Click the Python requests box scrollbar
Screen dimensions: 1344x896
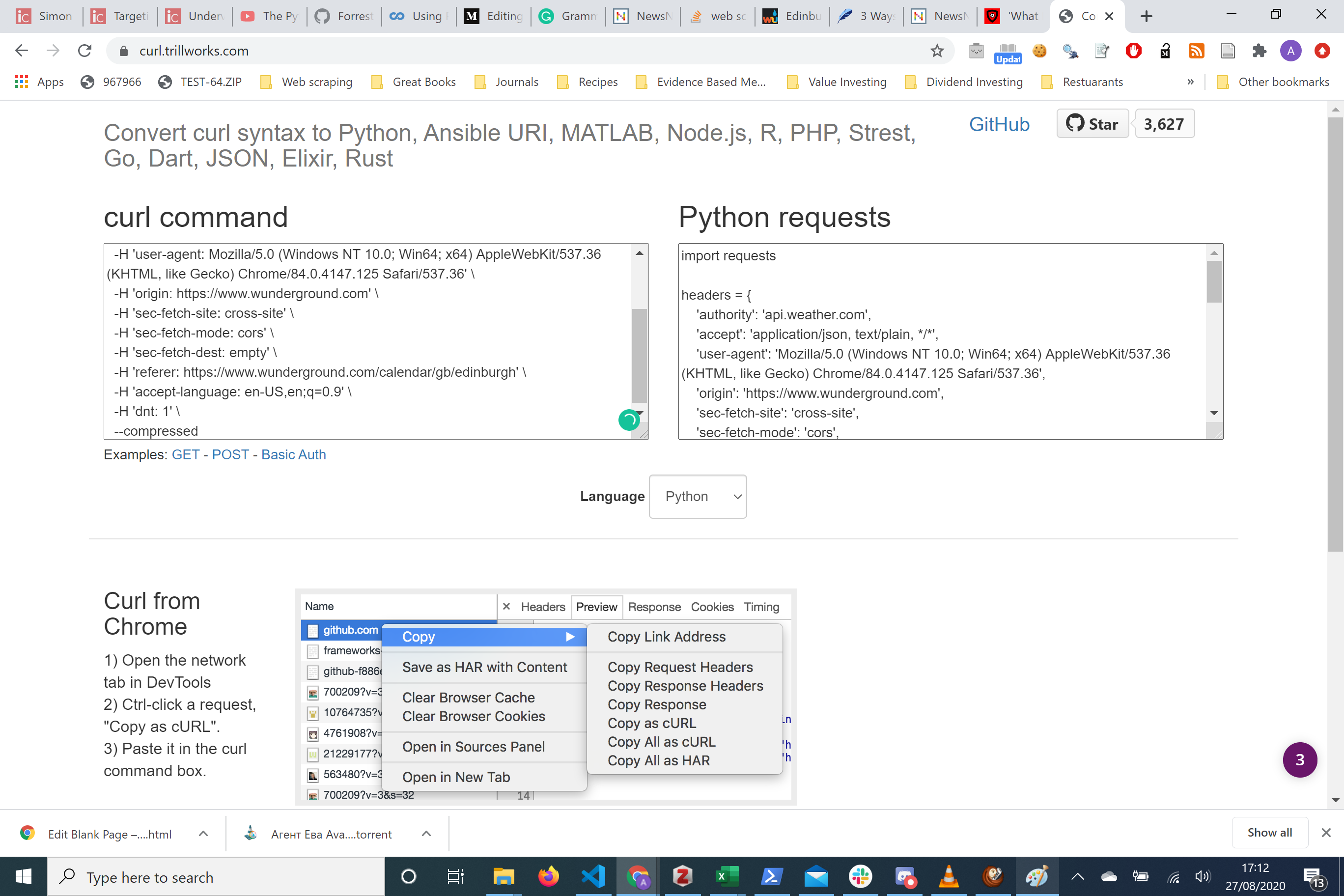[x=1214, y=281]
